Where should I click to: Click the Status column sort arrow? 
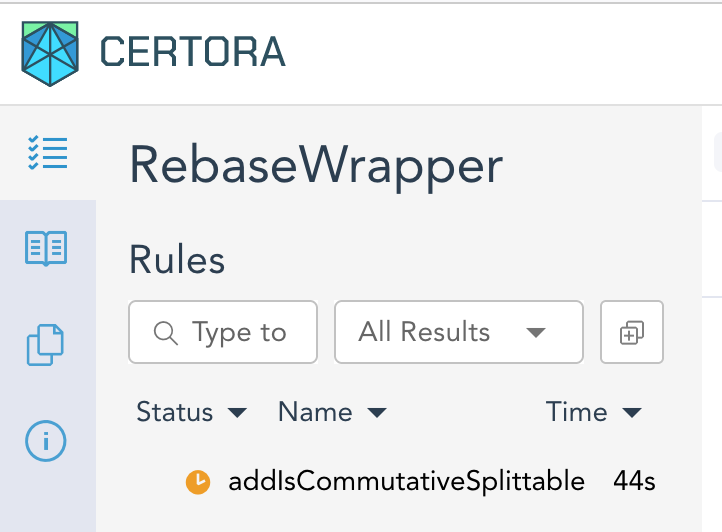238,413
